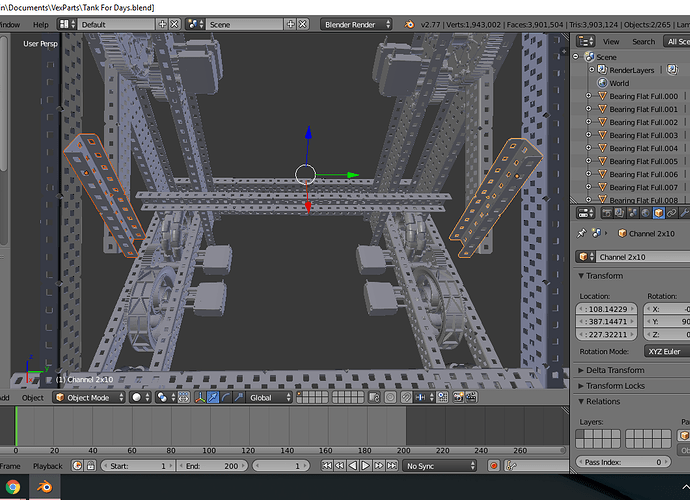Toggle the first scene layer button in the 3D header
This screenshot has height=500, width=690.
coord(300,394)
